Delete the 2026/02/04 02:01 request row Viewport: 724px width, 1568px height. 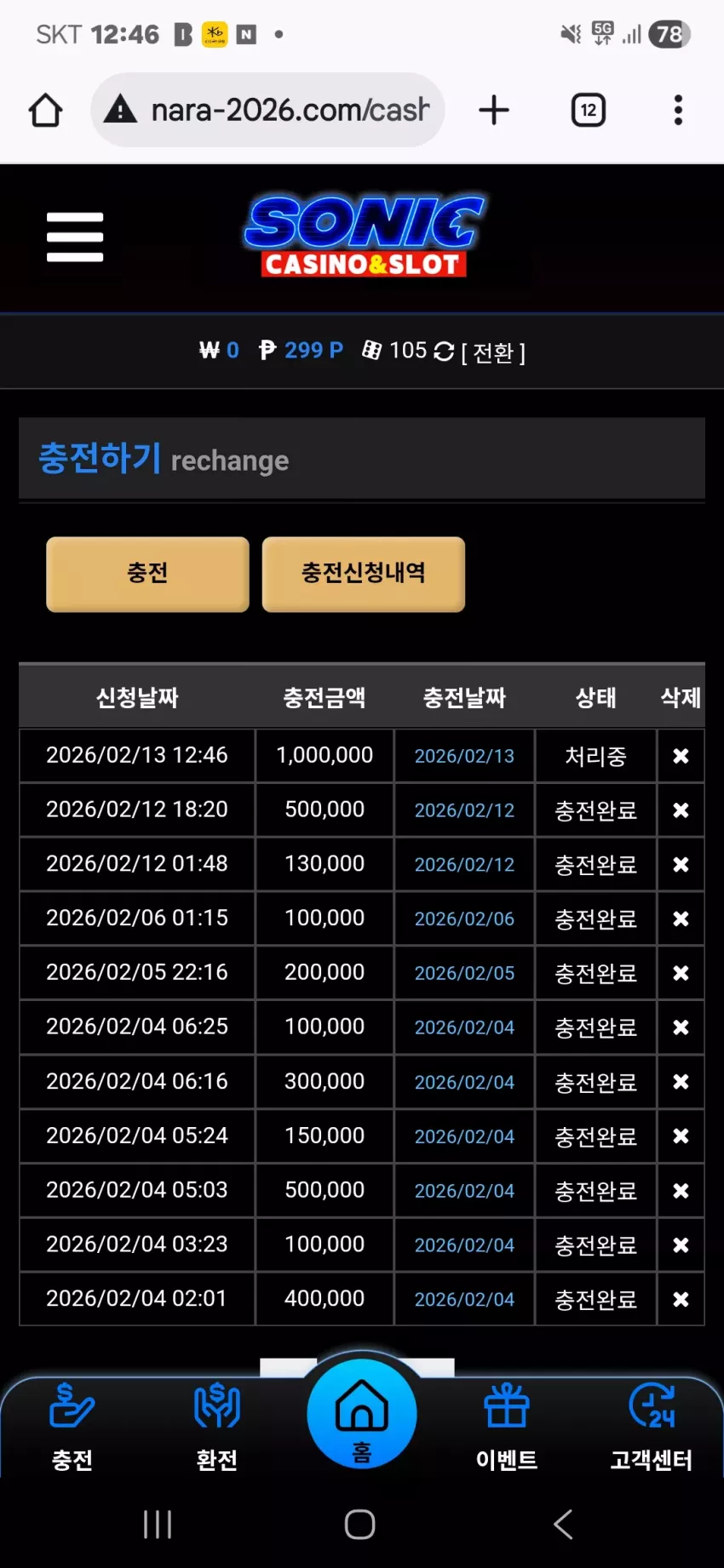(x=681, y=1299)
